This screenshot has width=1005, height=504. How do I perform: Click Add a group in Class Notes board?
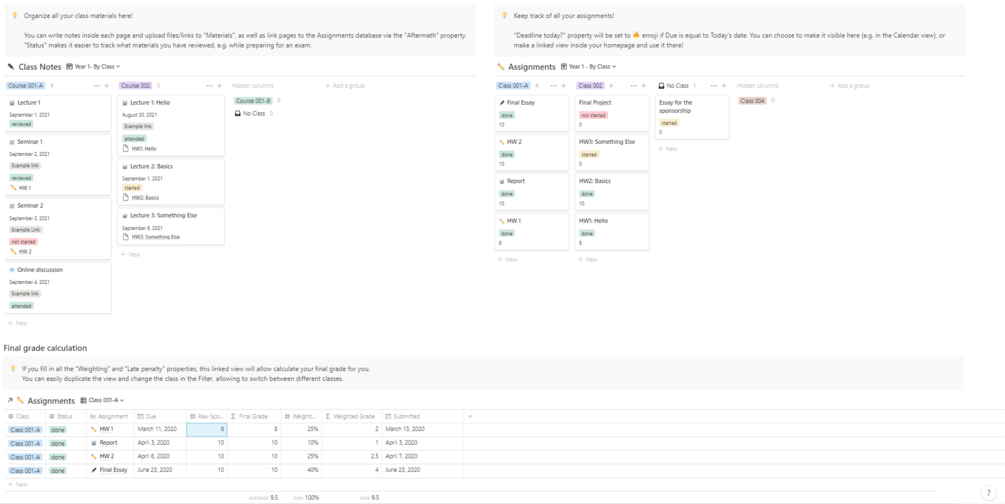coord(345,86)
